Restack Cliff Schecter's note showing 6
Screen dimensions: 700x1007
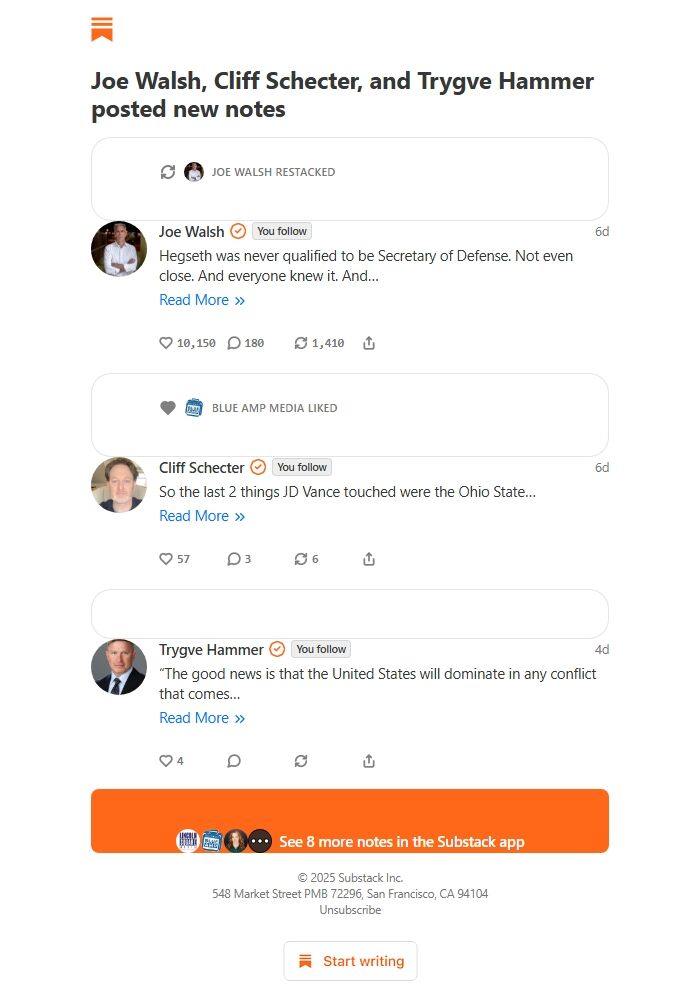click(301, 559)
